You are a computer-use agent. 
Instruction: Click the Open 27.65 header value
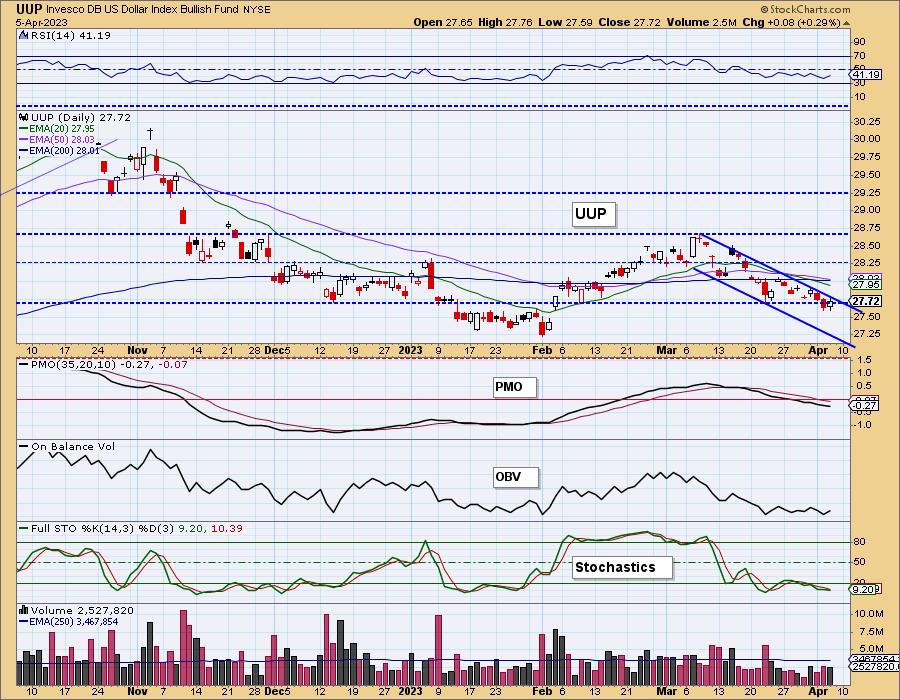tap(443, 22)
